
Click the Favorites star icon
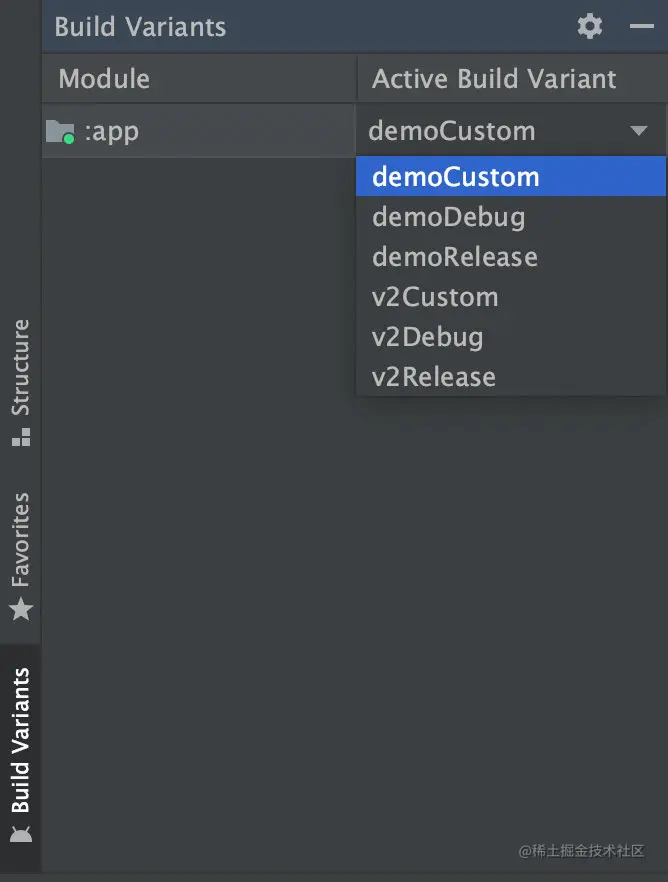[21, 608]
